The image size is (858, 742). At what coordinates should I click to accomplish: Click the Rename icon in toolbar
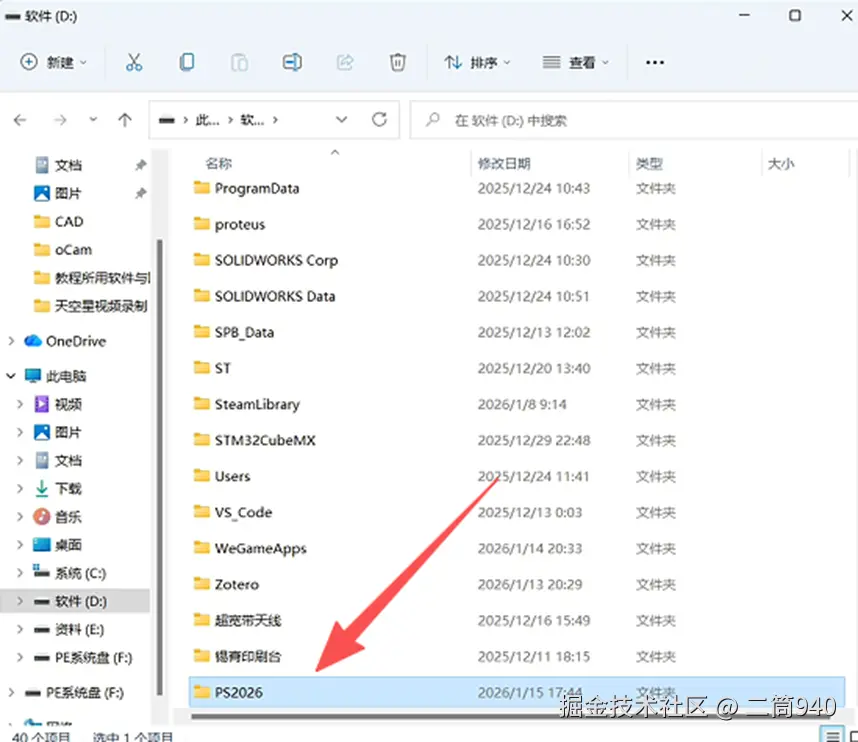292,62
